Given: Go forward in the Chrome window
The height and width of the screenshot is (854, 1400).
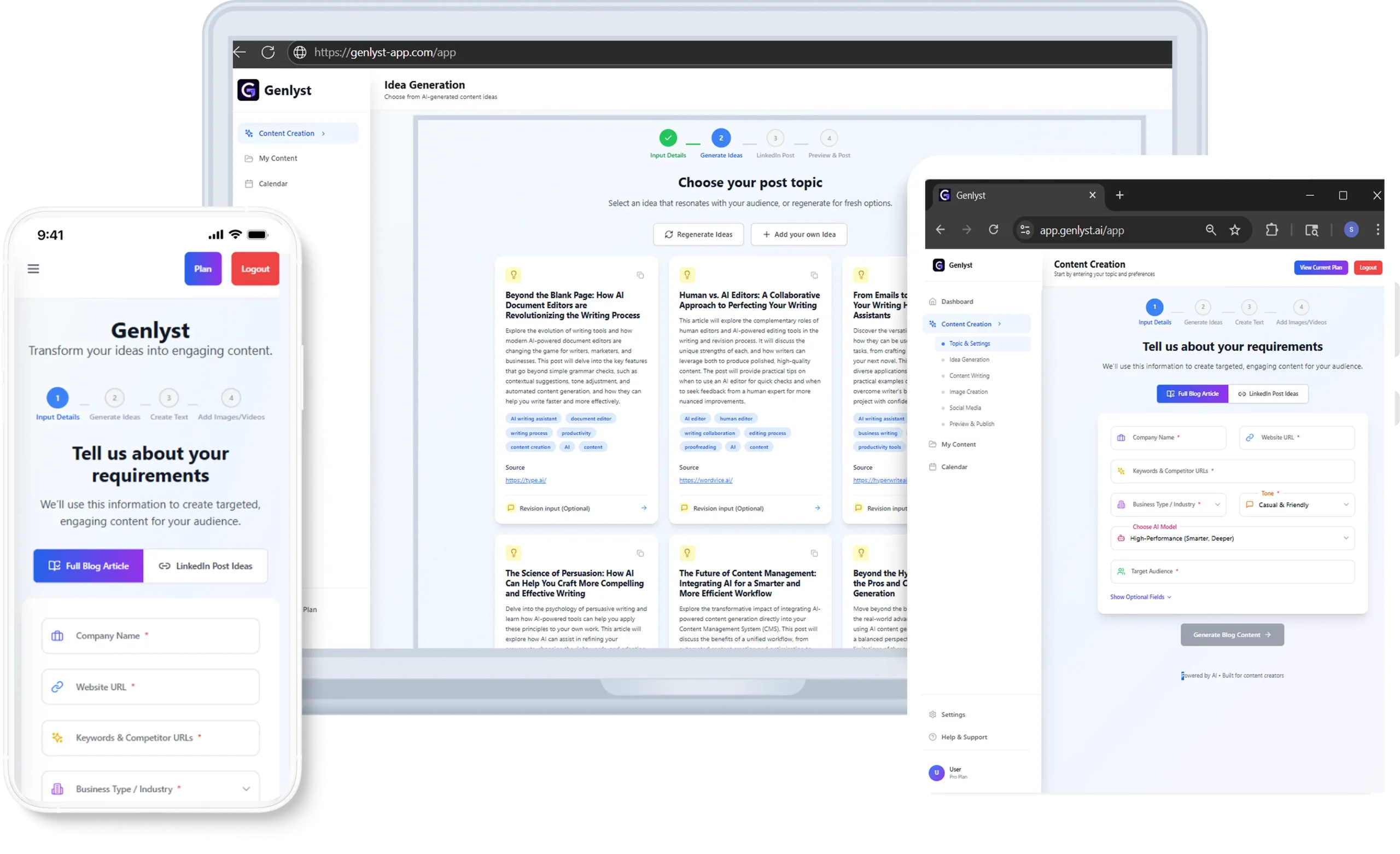Looking at the screenshot, I should click(966, 230).
